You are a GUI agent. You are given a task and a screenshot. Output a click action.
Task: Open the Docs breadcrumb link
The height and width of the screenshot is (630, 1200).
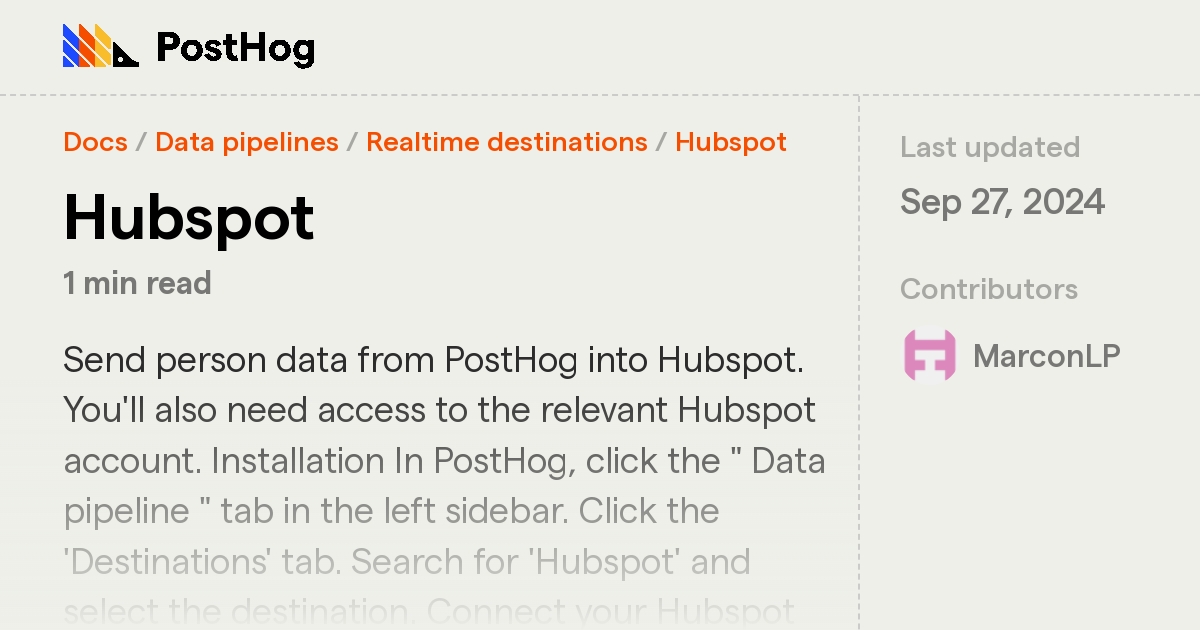pyautogui.click(x=95, y=142)
